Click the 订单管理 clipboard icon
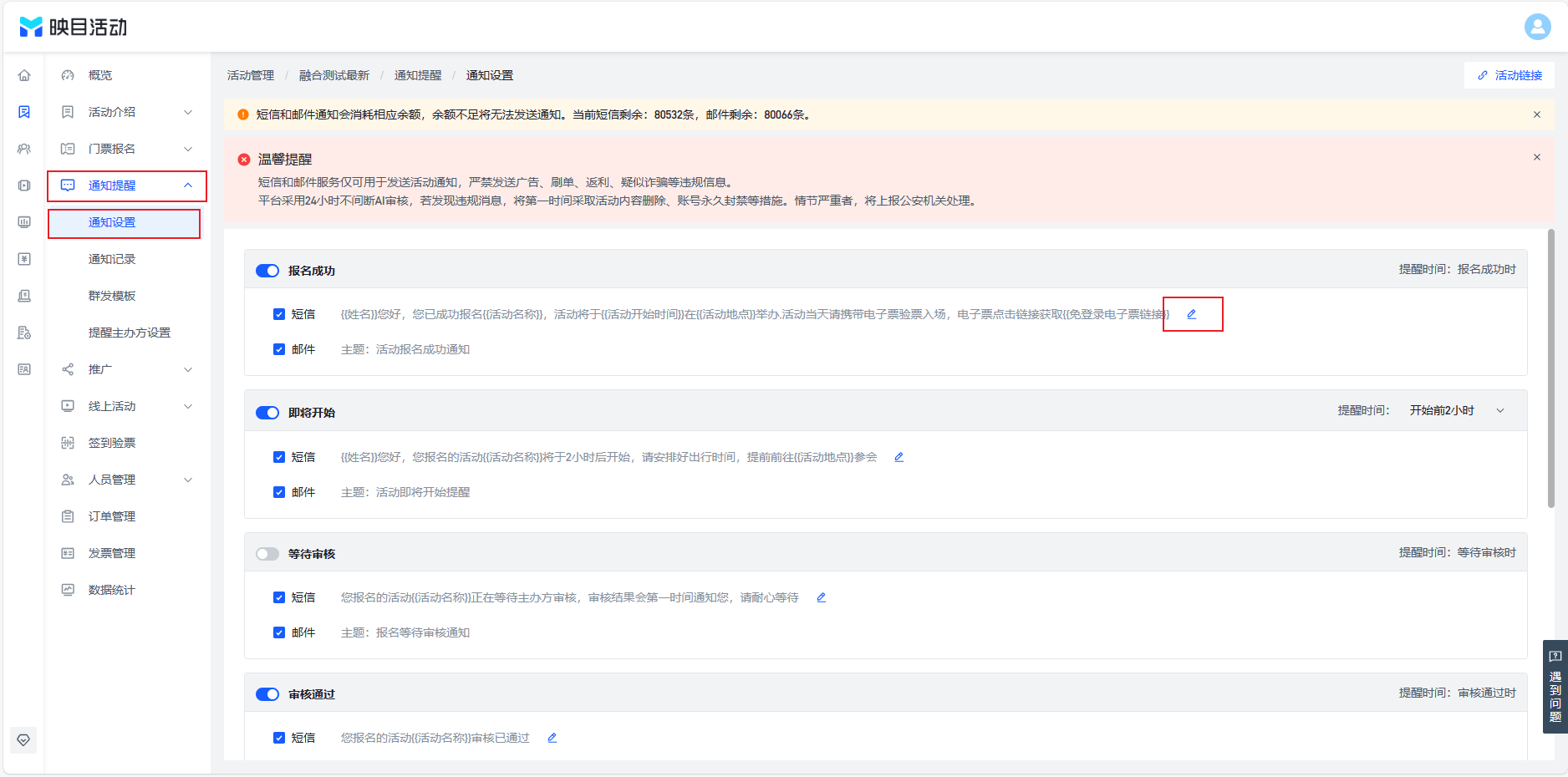Viewport: 1568px width, 777px height. click(x=68, y=516)
